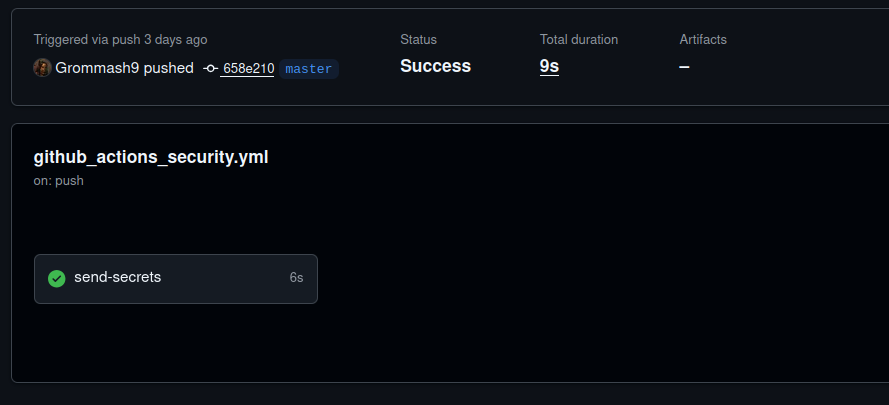Click the Total duration label

tap(579, 39)
